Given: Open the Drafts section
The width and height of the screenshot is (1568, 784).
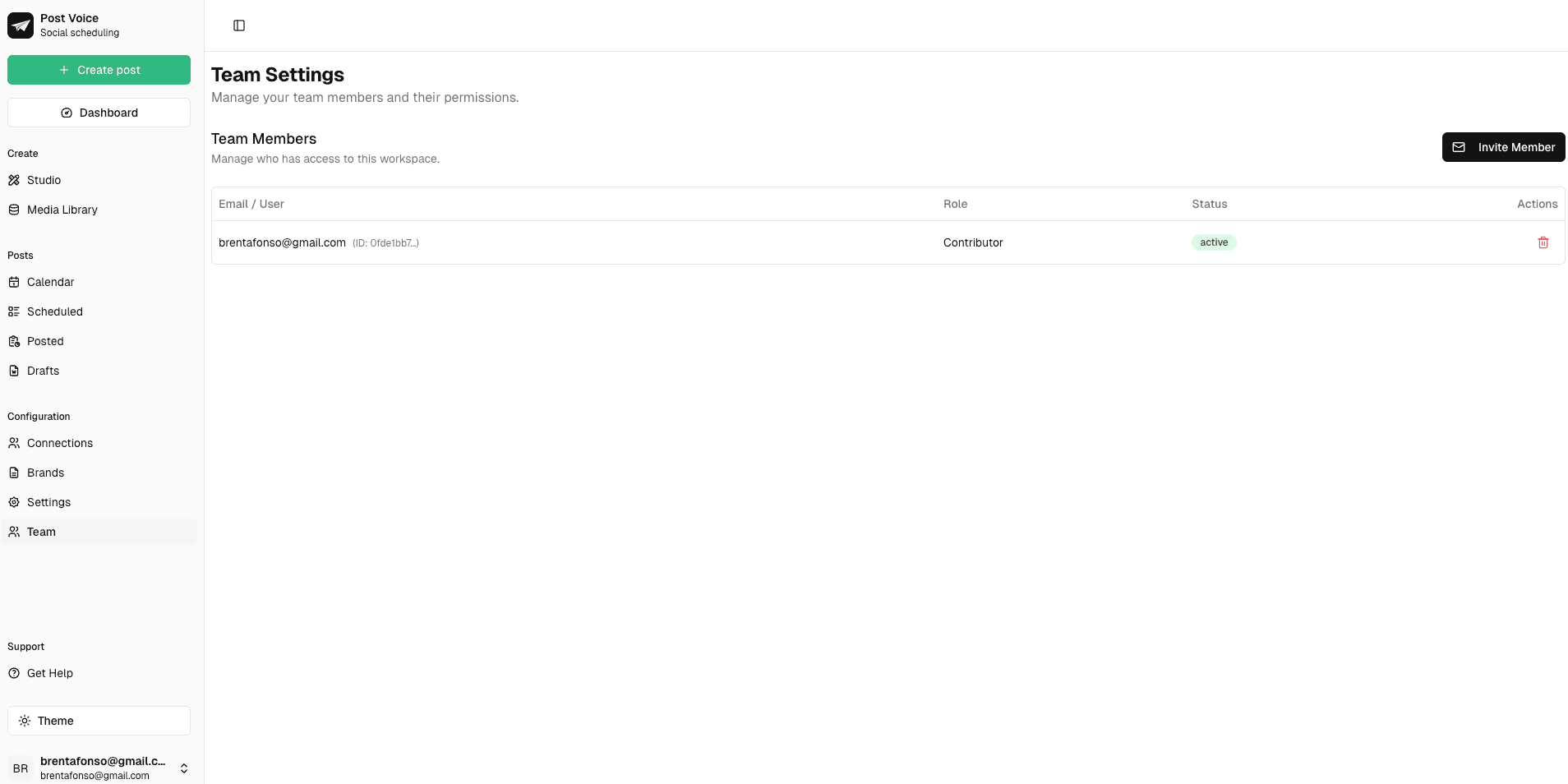Looking at the screenshot, I should coord(43,371).
